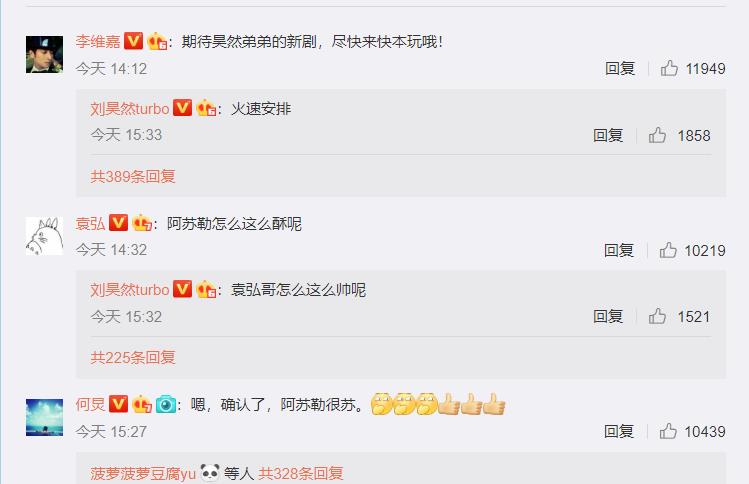This screenshot has width=749, height=484.
Task: Reply to 袁弘's comment about 阿苏勒
Action: 619,250
